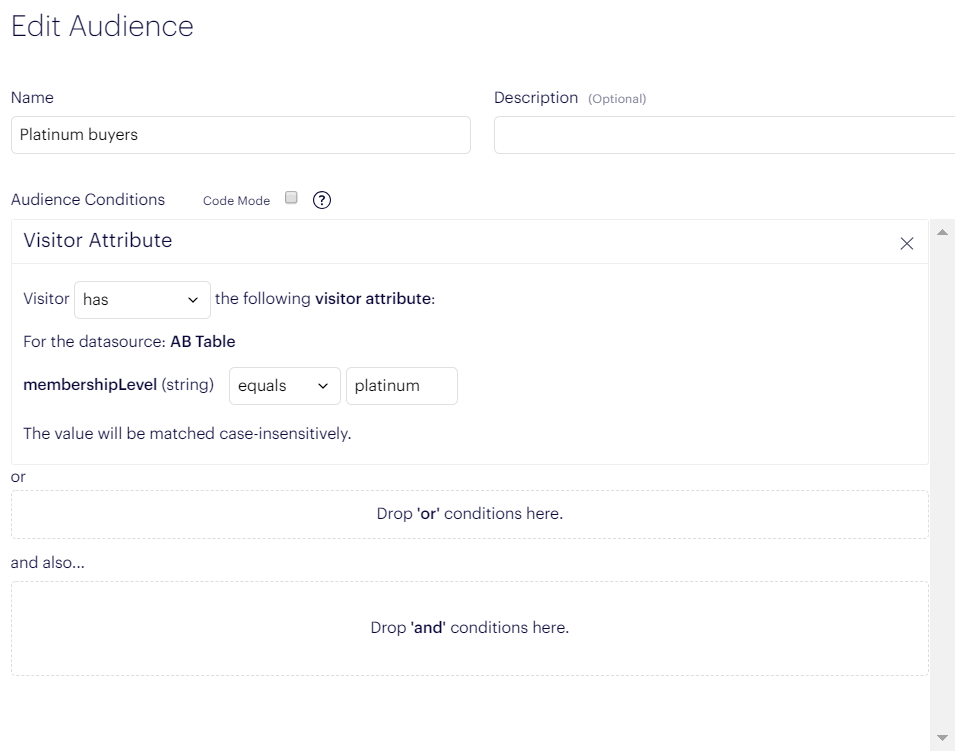Click the AB Table datasource name
The image size is (955, 754).
203,342
